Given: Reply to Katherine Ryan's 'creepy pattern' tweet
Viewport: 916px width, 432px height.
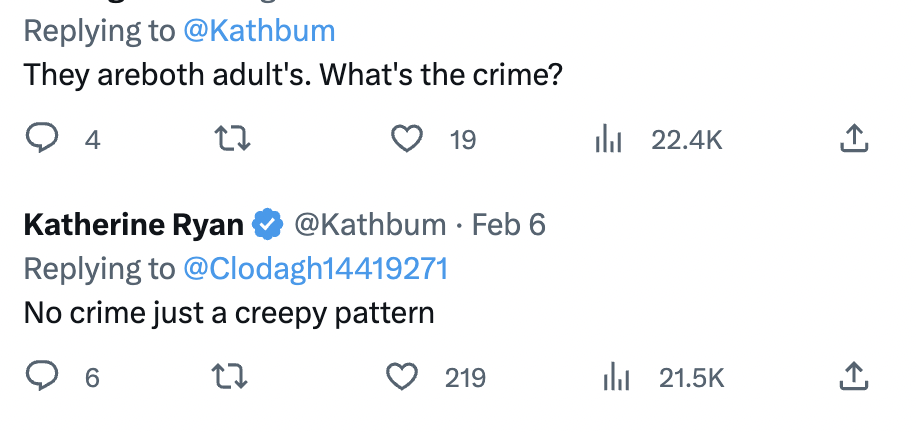Looking at the screenshot, I should click(42, 376).
